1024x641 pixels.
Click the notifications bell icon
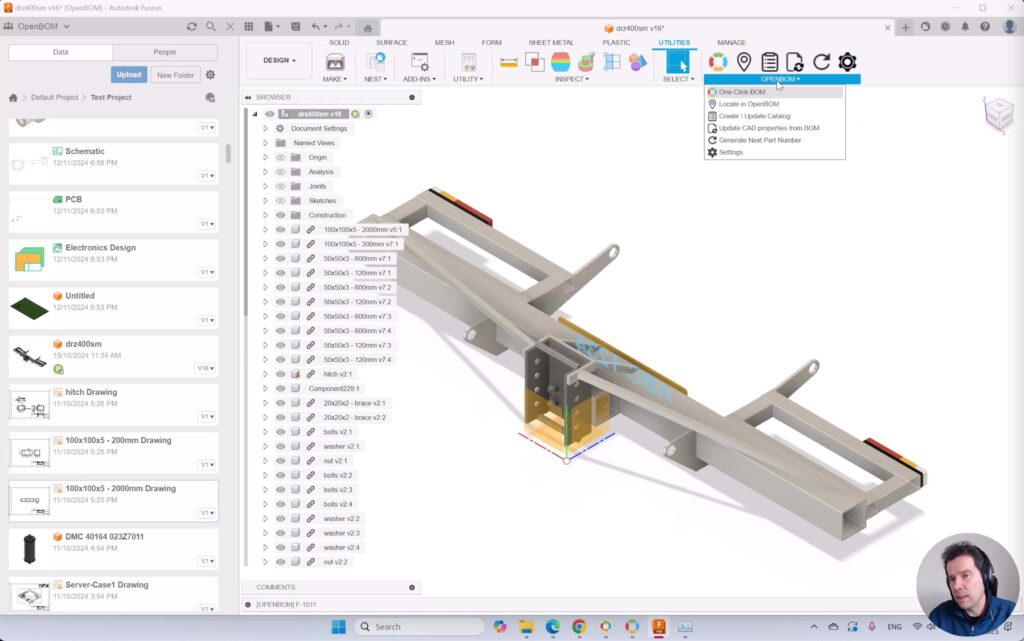965,27
